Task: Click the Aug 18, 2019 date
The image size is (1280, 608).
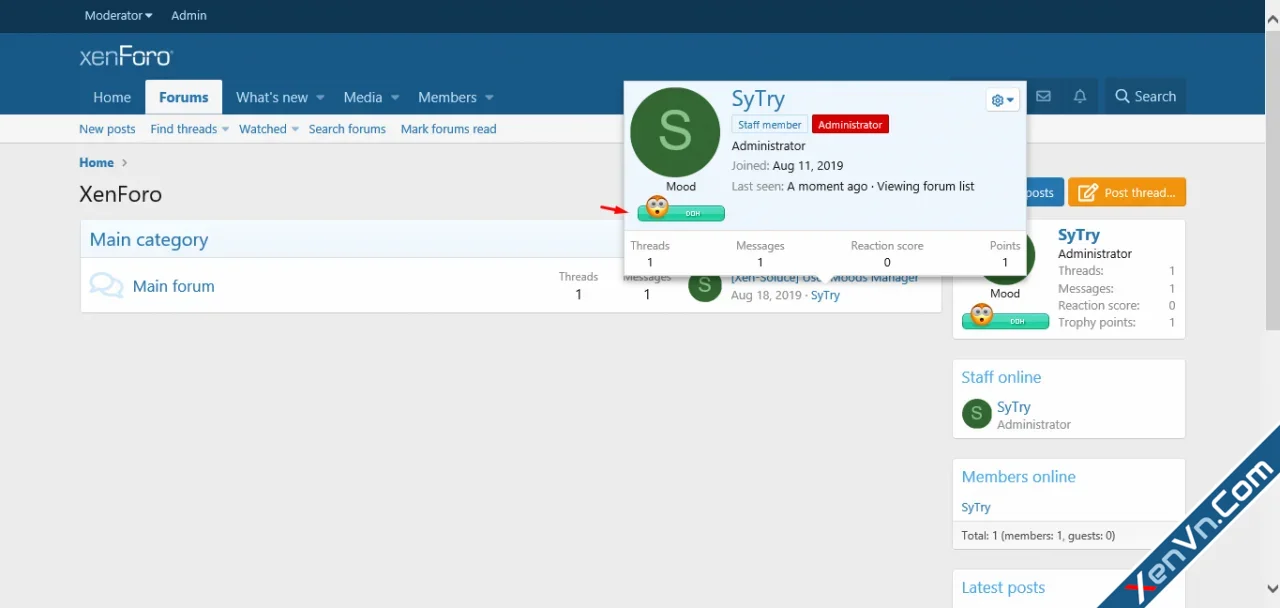Action: coord(766,296)
